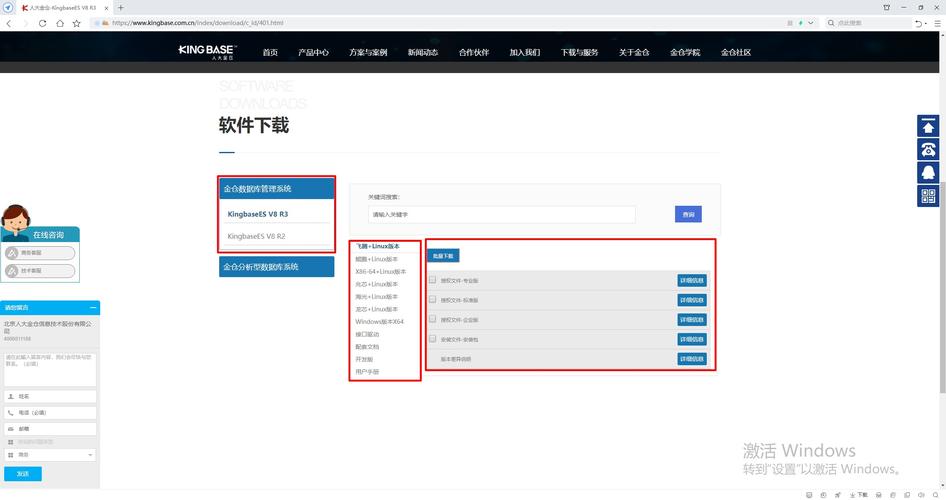Image resolution: width=946 pixels, height=500 pixels.
Task: Open the 关于金仓 nav item
Action: [x=634, y=52]
